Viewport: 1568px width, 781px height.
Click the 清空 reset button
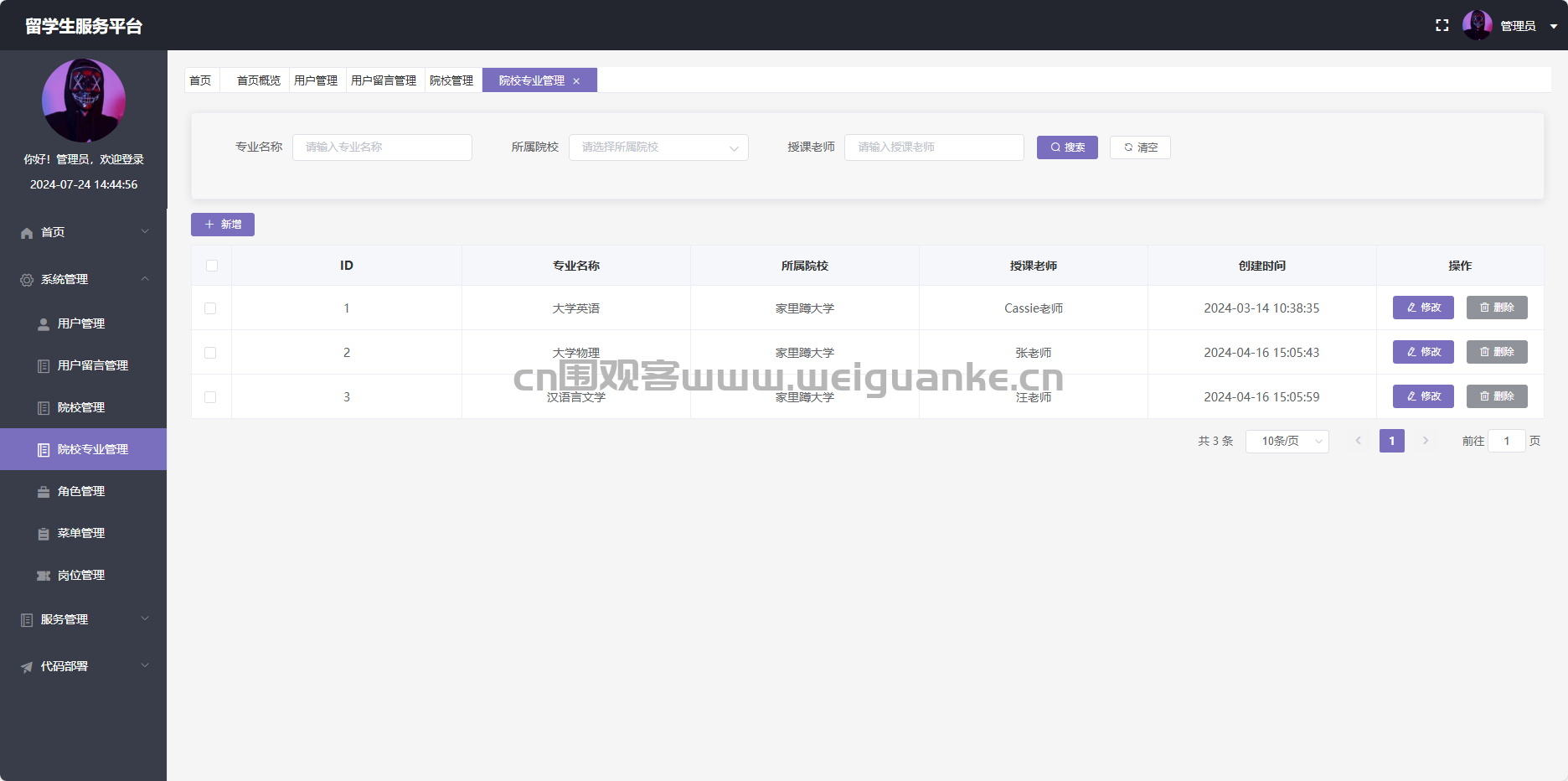pos(1140,147)
